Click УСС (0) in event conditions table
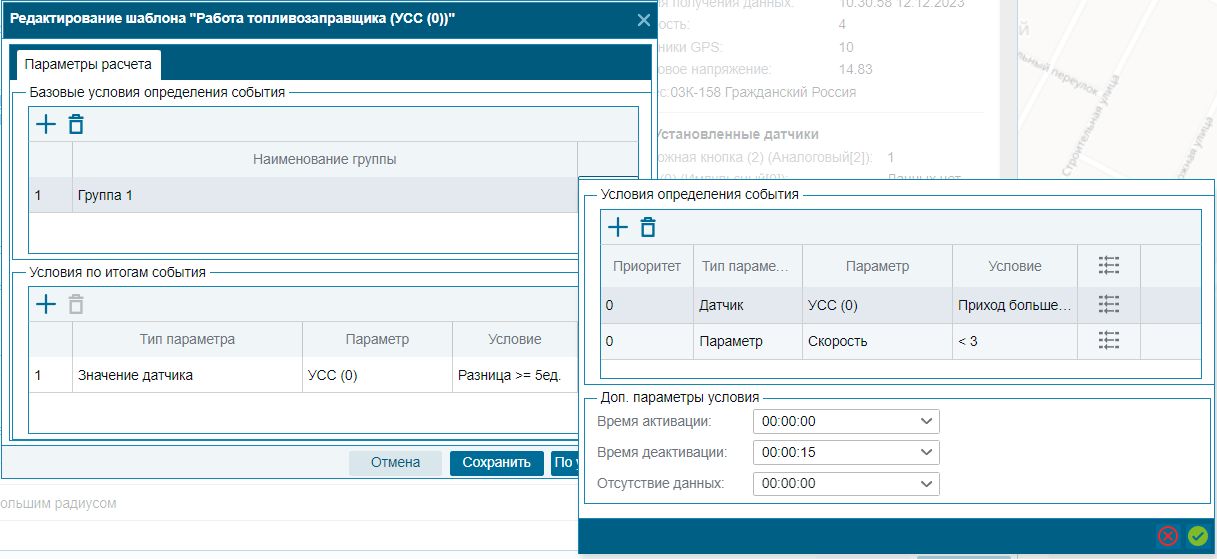The height and width of the screenshot is (559, 1217). [x=877, y=305]
